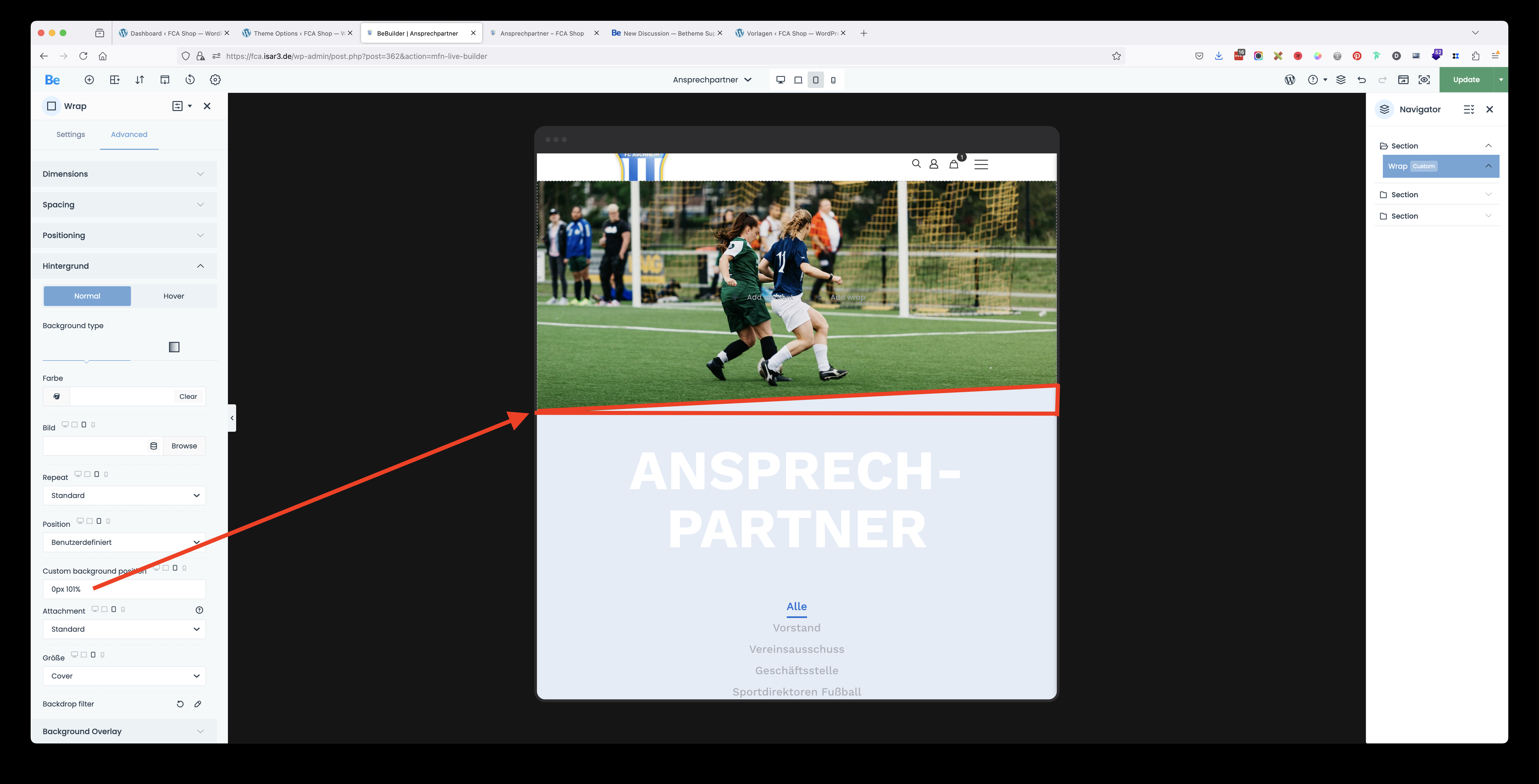
Task: Browse for a background Bild
Action: coord(184,447)
